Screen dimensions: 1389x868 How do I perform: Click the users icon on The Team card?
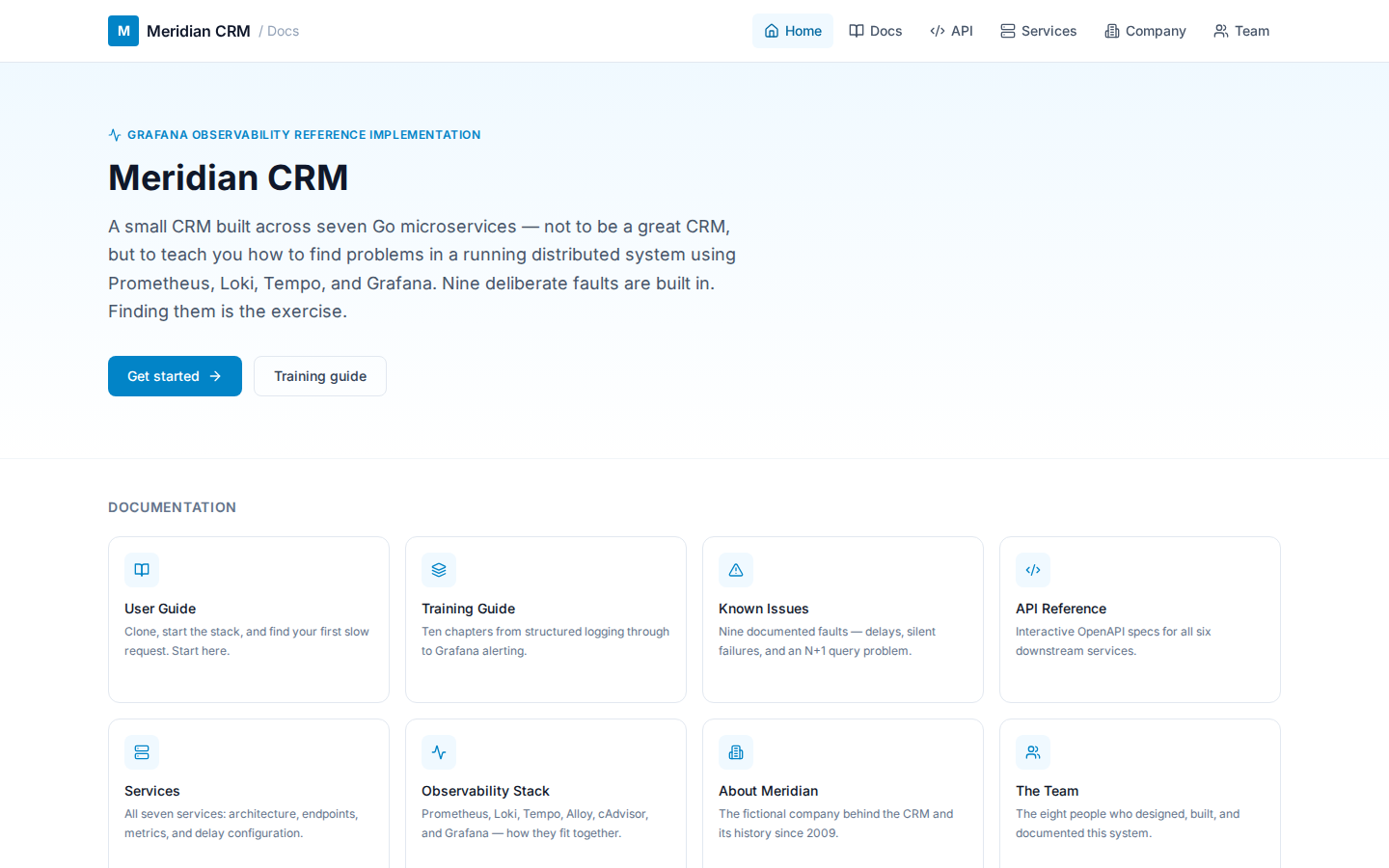click(1033, 752)
